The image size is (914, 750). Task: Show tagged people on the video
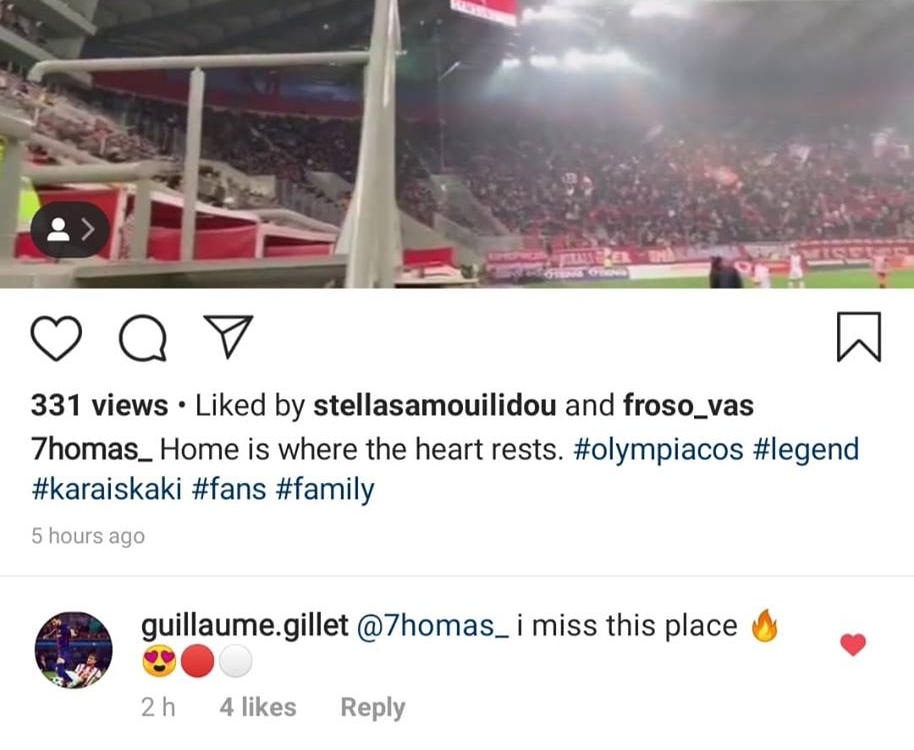coord(70,230)
